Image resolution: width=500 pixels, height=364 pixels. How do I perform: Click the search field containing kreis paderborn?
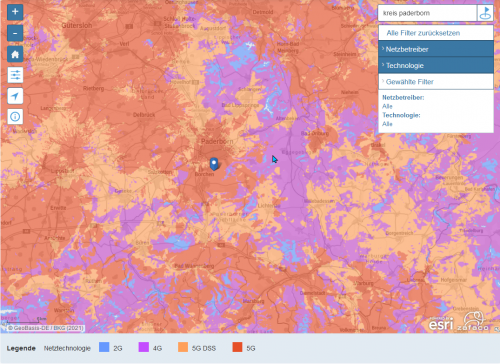click(427, 13)
